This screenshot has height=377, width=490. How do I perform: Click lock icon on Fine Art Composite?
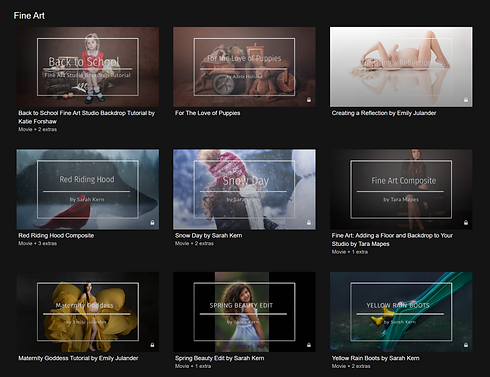pyautogui.click(x=466, y=222)
